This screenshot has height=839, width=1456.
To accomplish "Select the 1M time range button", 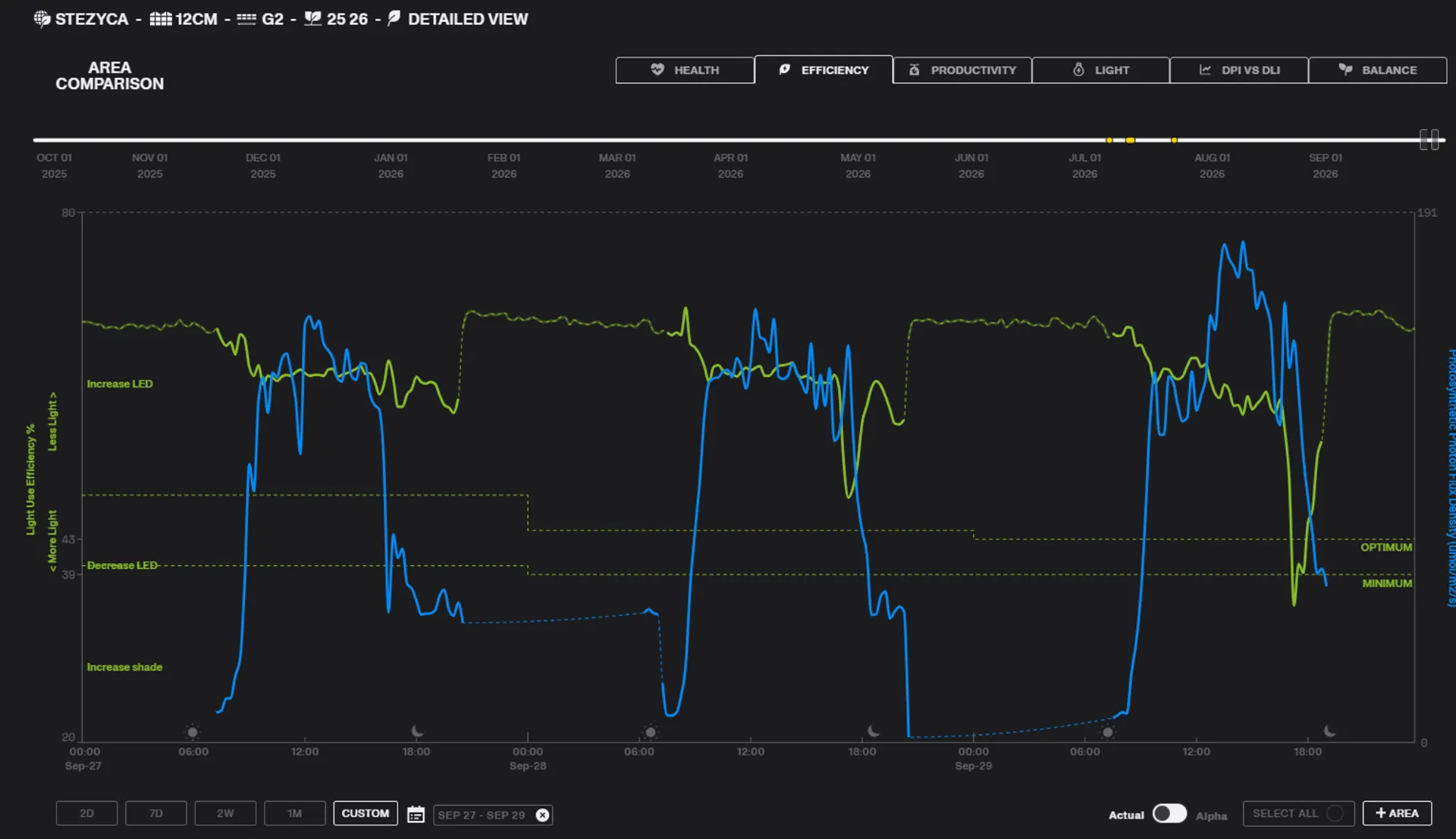I will click(x=295, y=813).
